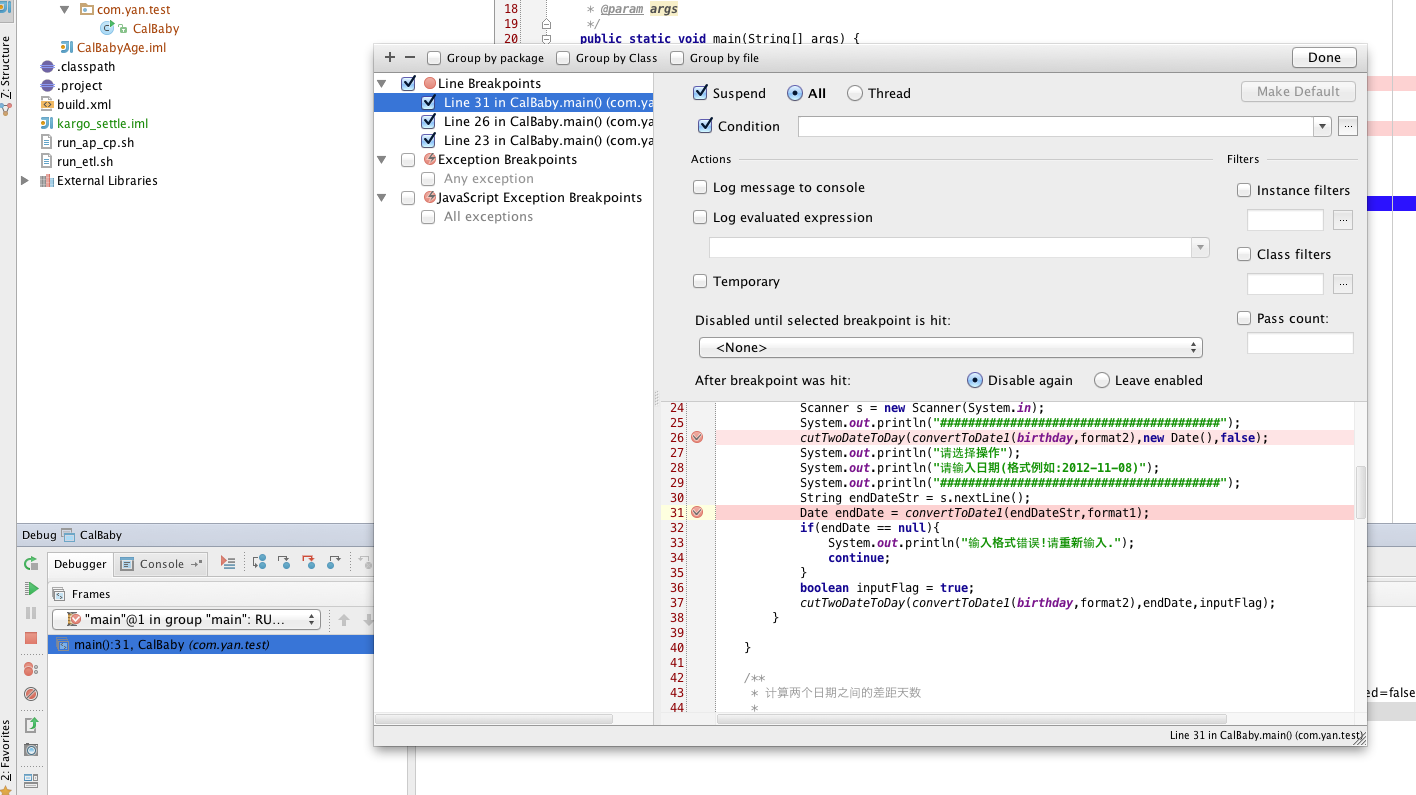Image resolution: width=1416 pixels, height=795 pixels.
Task: Click the Done button
Action: (x=1324, y=58)
